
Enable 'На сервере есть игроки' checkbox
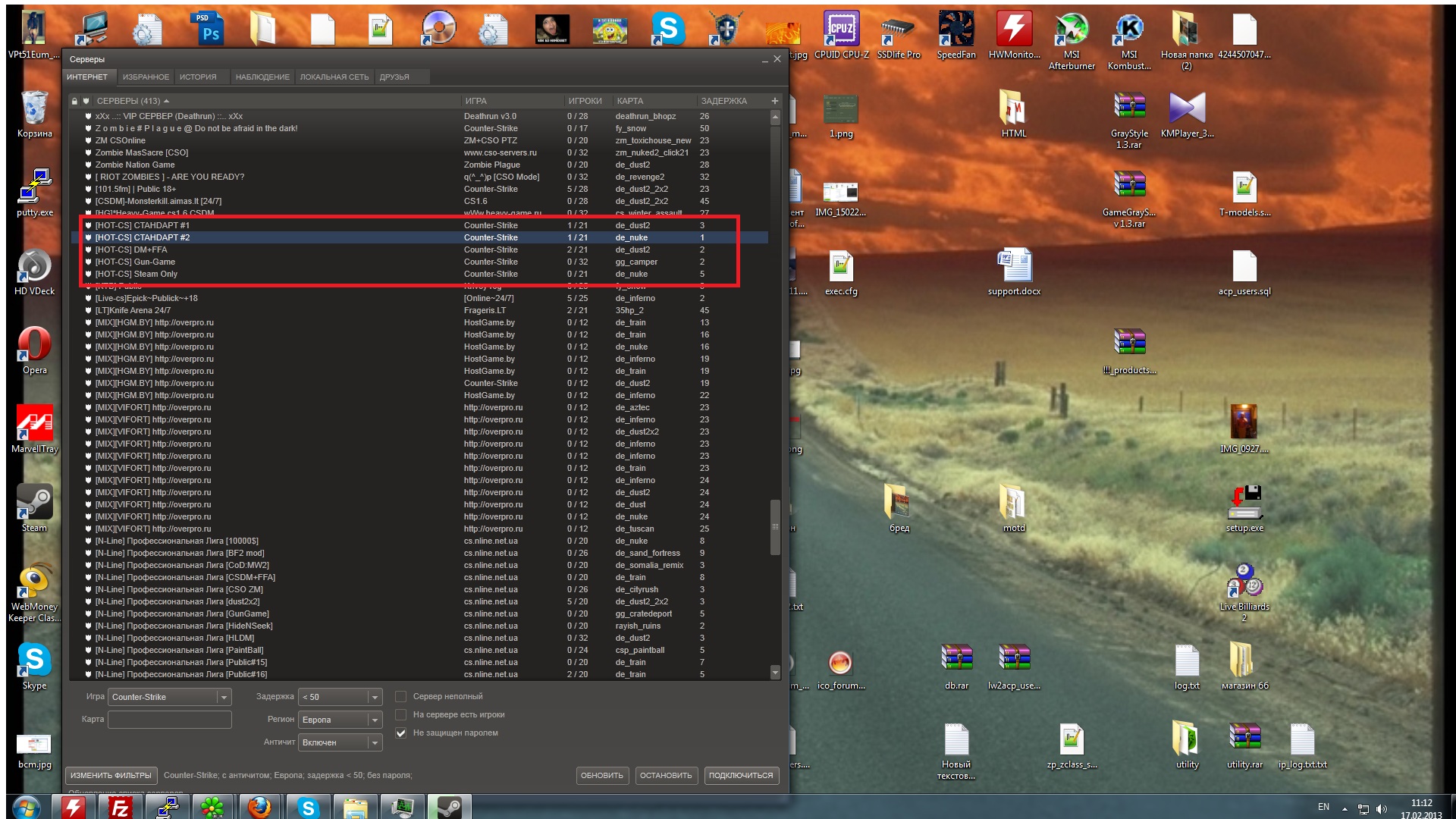[401, 714]
